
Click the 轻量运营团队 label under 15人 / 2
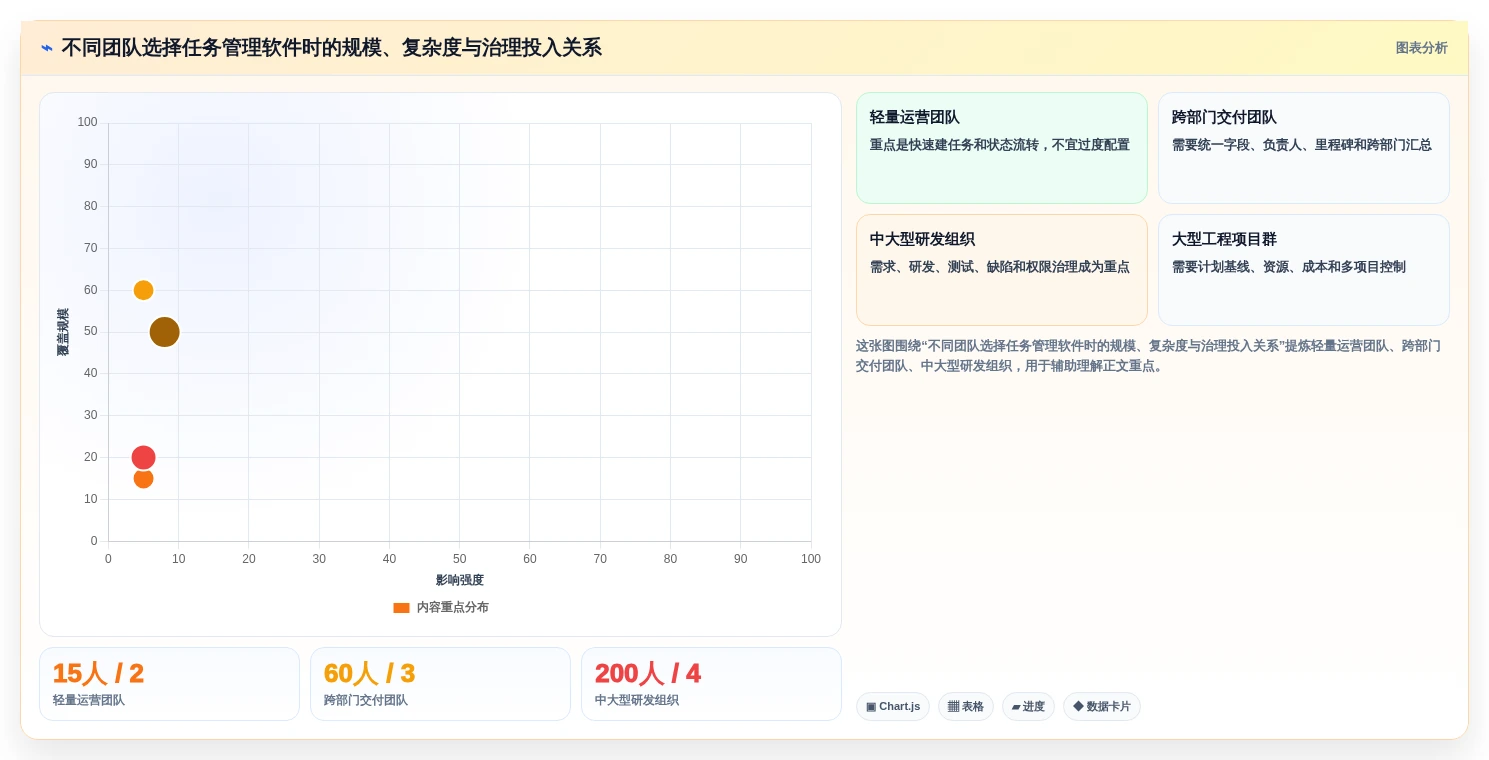[x=89, y=700]
